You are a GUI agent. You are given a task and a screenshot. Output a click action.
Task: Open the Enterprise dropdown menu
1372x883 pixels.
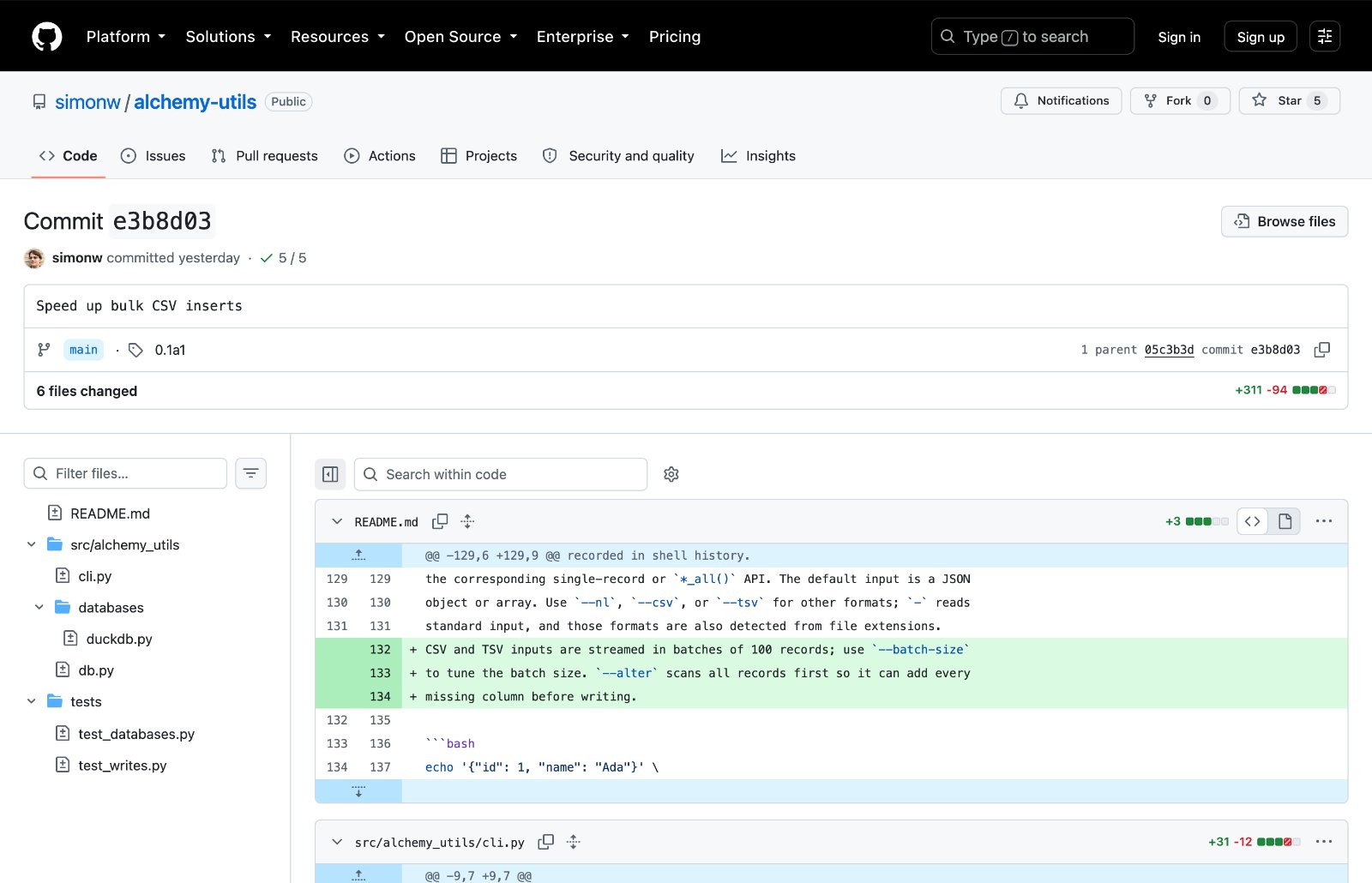(583, 37)
